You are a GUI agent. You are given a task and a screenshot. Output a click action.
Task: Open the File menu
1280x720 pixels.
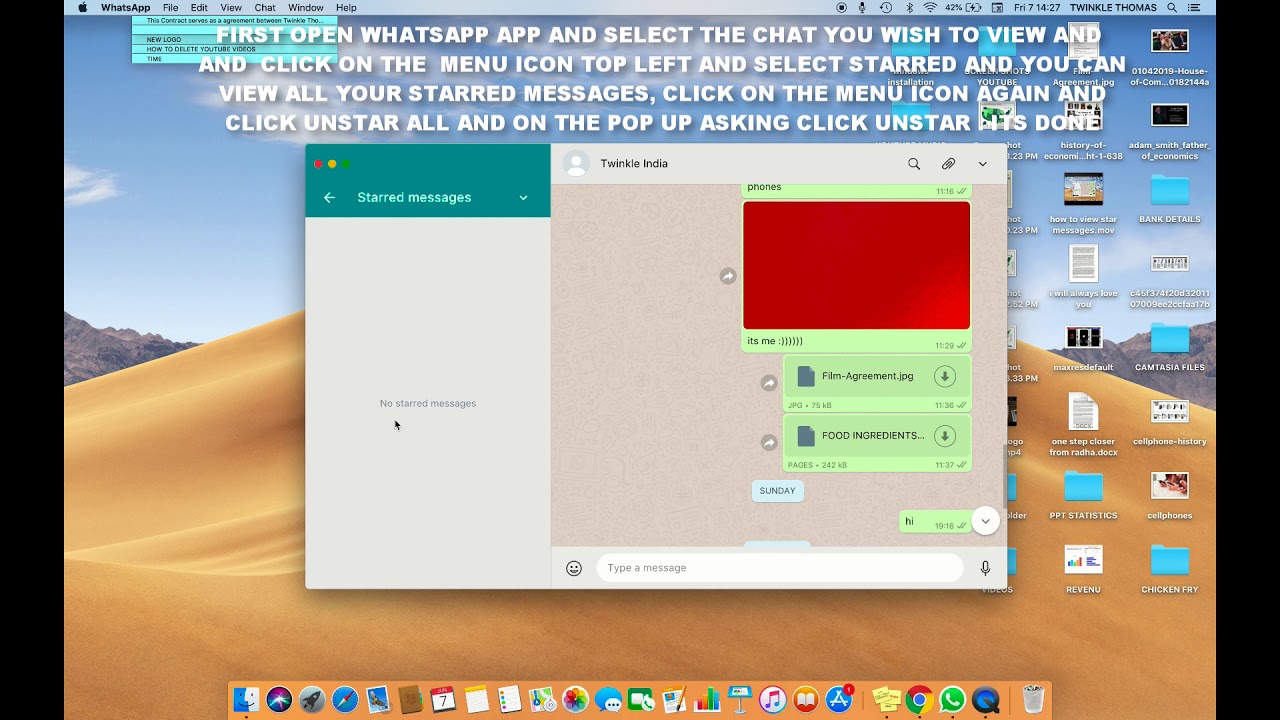tap(171, 7)
